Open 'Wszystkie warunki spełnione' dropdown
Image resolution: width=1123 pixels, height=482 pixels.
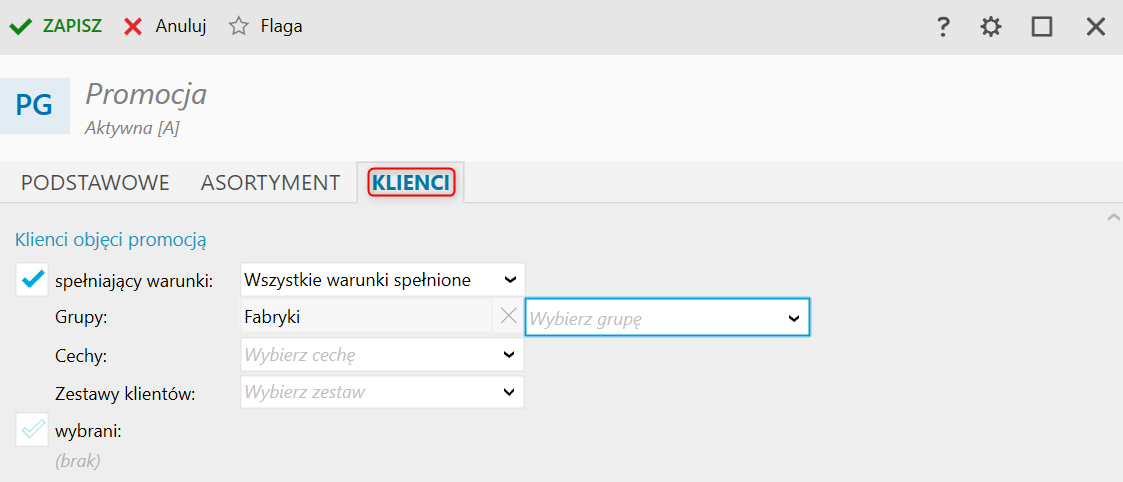coord(382,280)
